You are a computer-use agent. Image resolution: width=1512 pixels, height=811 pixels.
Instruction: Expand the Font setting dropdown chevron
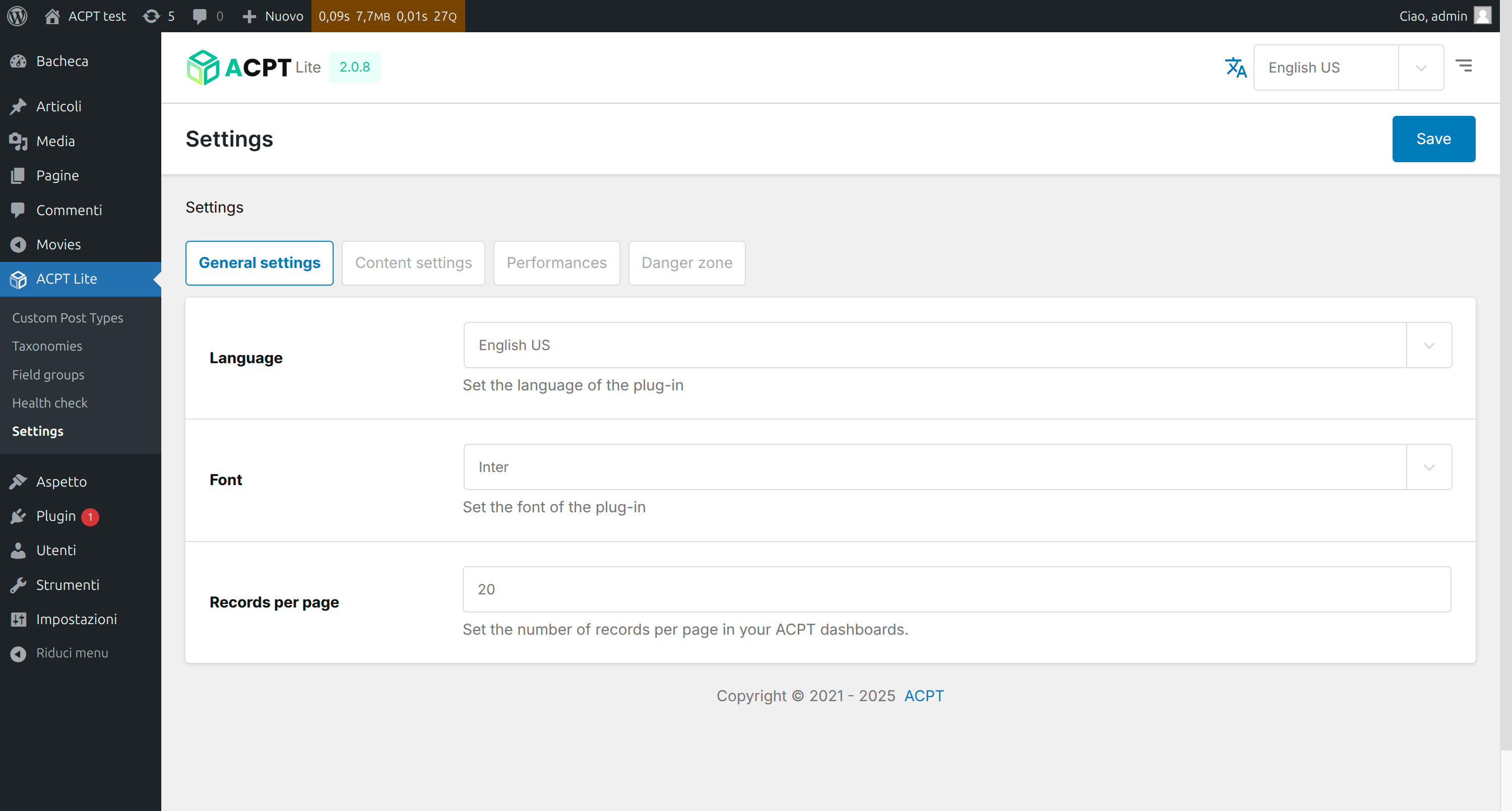(1429, 467)
